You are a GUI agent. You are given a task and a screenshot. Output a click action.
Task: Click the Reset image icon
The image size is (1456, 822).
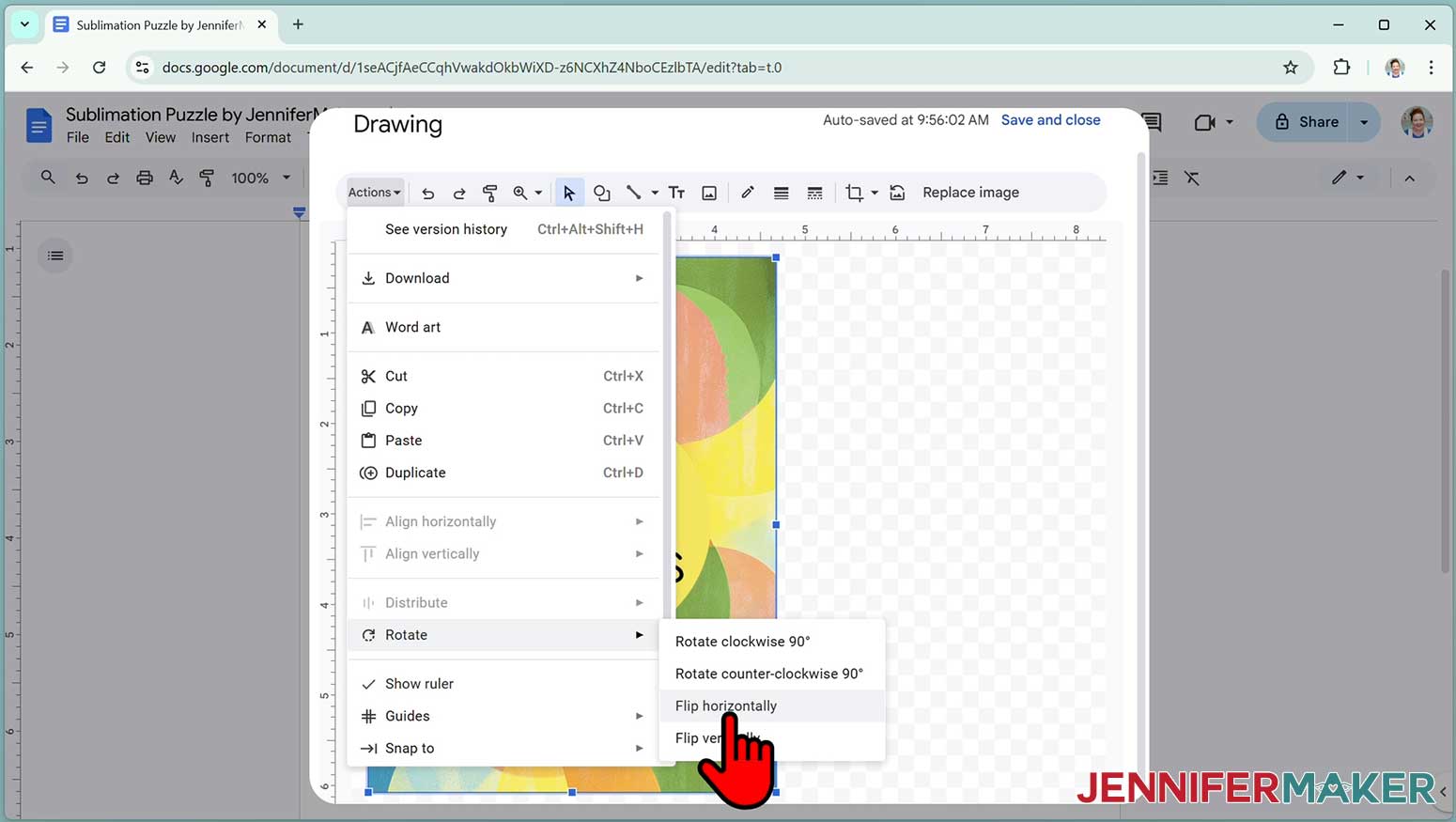coord(897,193)
